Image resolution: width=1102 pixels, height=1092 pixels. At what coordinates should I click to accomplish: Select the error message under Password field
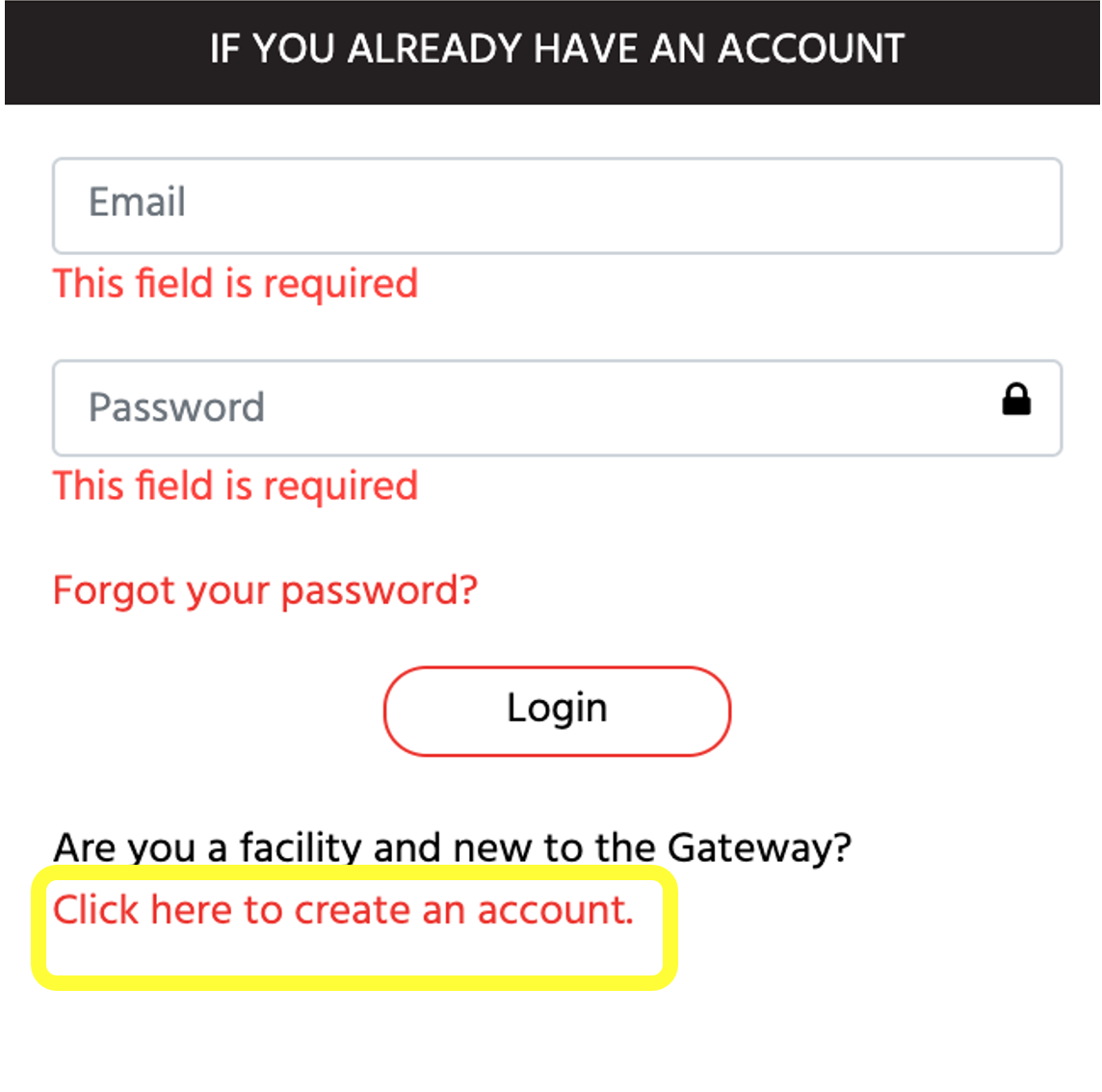[x=235, y=486]
